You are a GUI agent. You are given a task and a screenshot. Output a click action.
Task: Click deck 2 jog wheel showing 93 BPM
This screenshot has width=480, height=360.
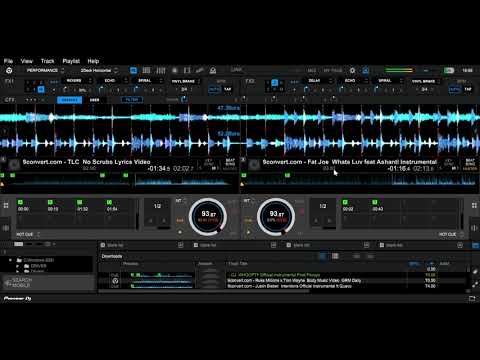pos(276,217)
